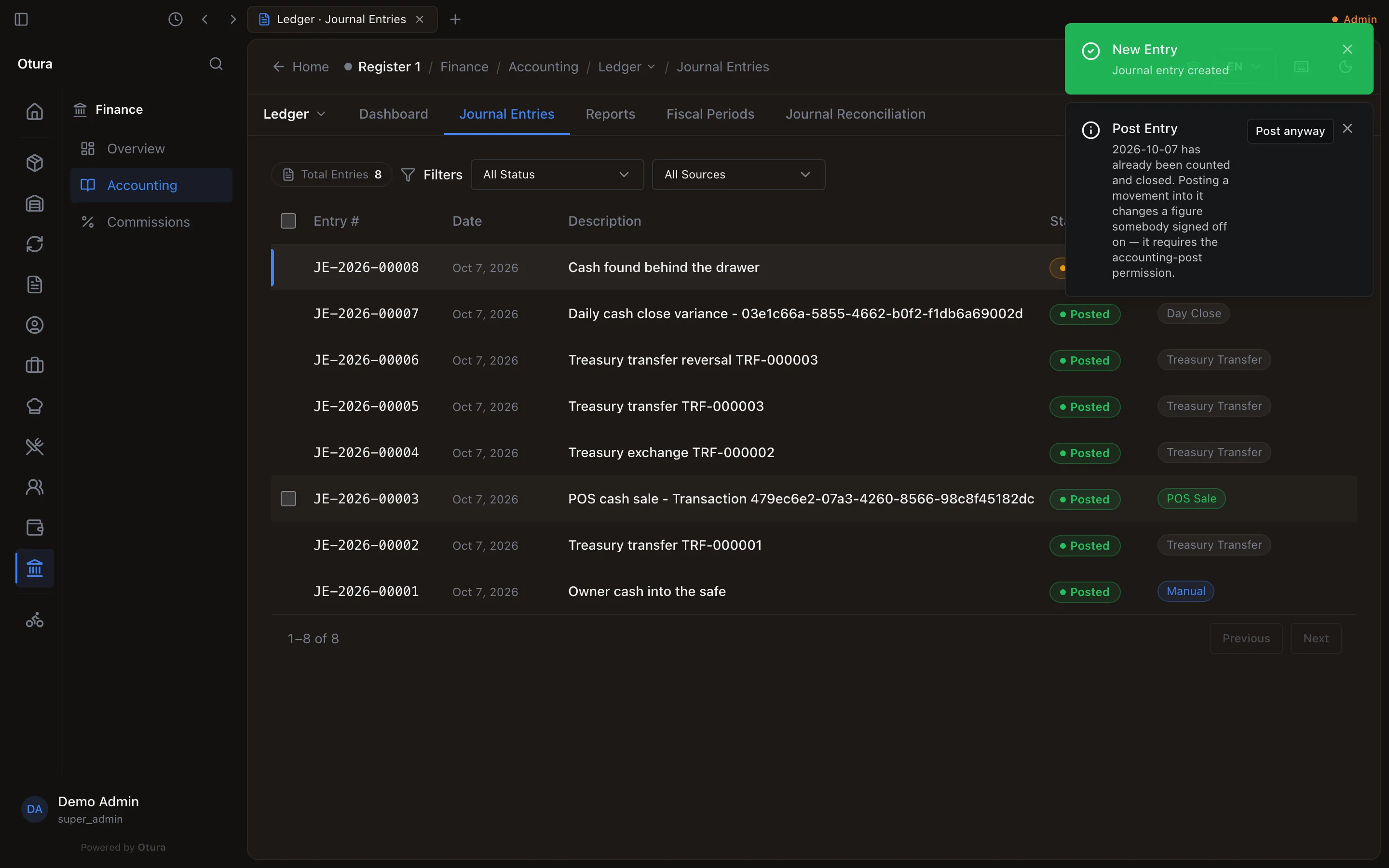This screenshot has height=868, width=1389.
Task: Go Home via the breadcrumb back link
Action: (301, 67)
